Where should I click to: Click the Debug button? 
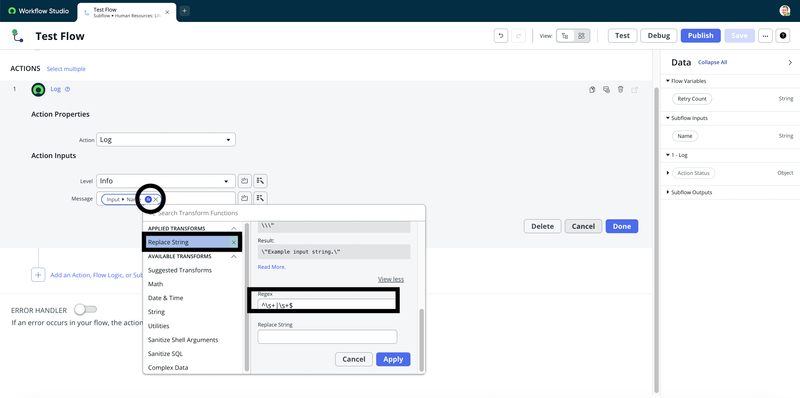click(659, 36)
